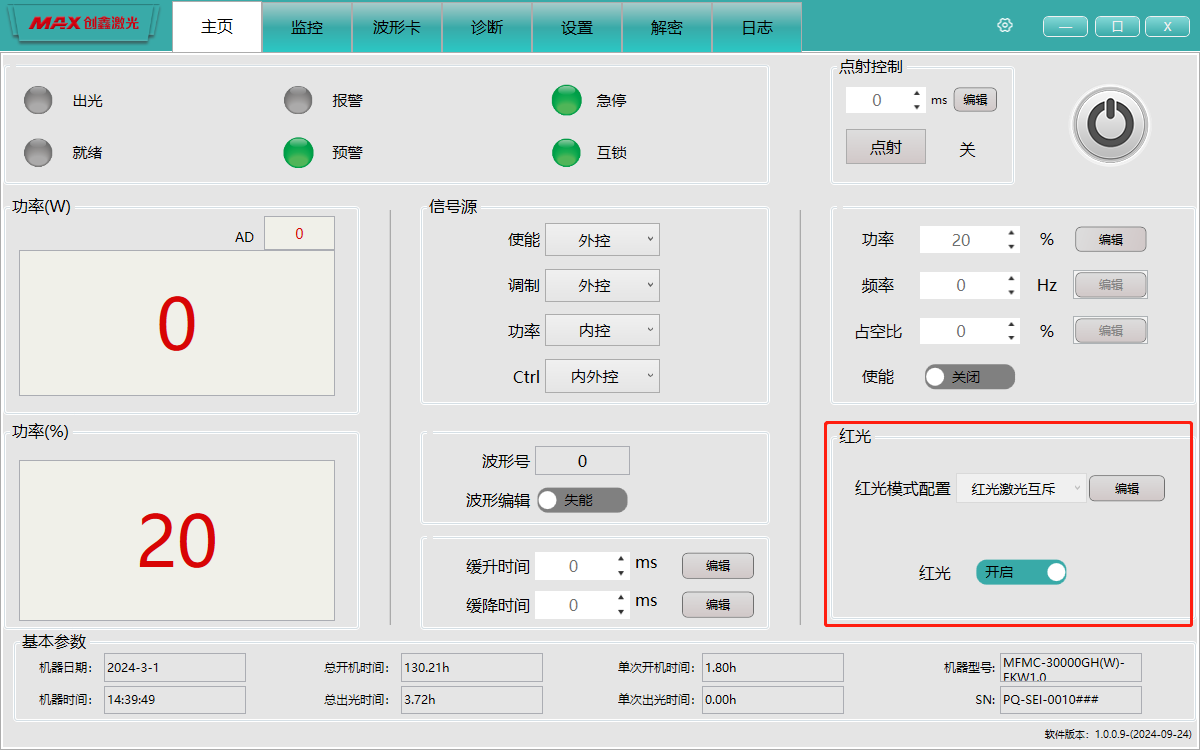The width and height of the screenshot is (1200, 750).
Task: Click the 总开机时间 value 130.21h
Action: pos(472,667)
